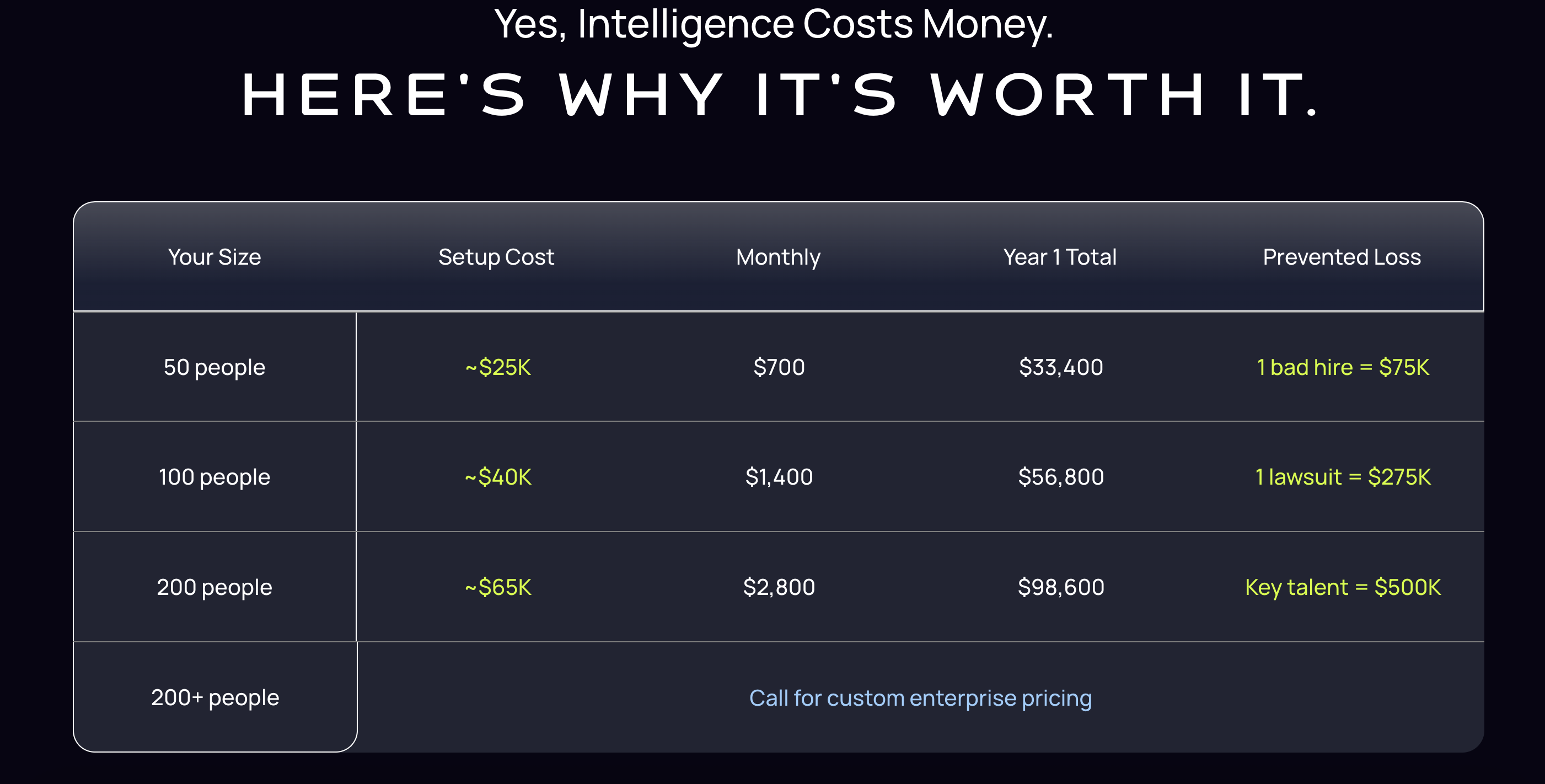Click the 'Year 1 Total' column header
1545x784 pixels.
click(x=1060, y=257)
